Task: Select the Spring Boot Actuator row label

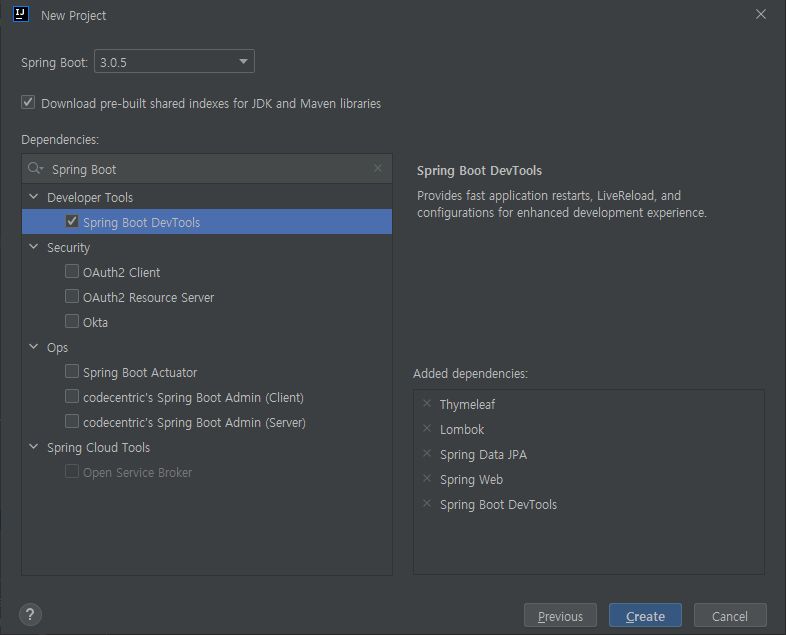Action: (140, 373)
